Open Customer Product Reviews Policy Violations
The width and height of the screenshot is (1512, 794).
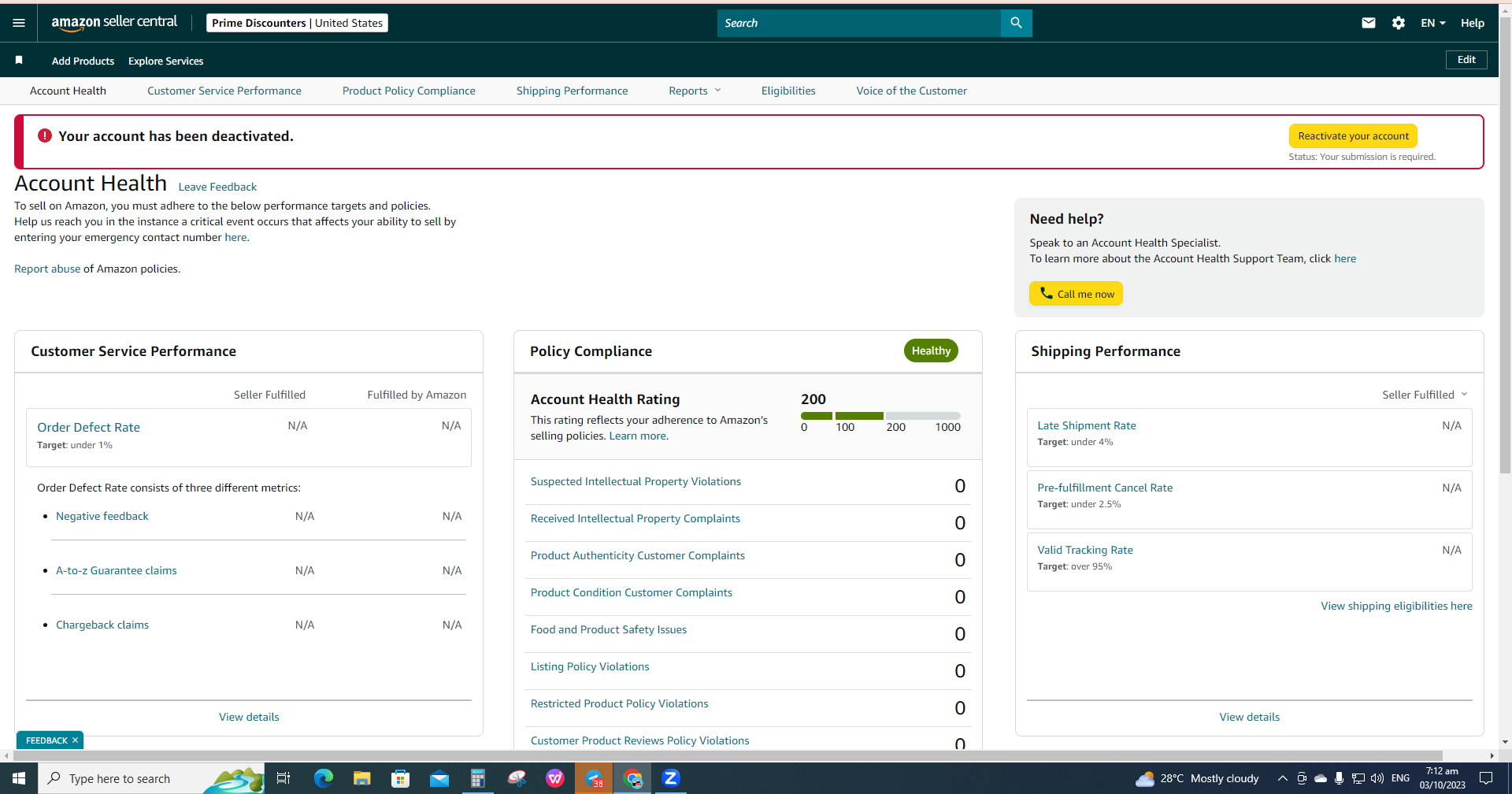click(x=640, y=740)
